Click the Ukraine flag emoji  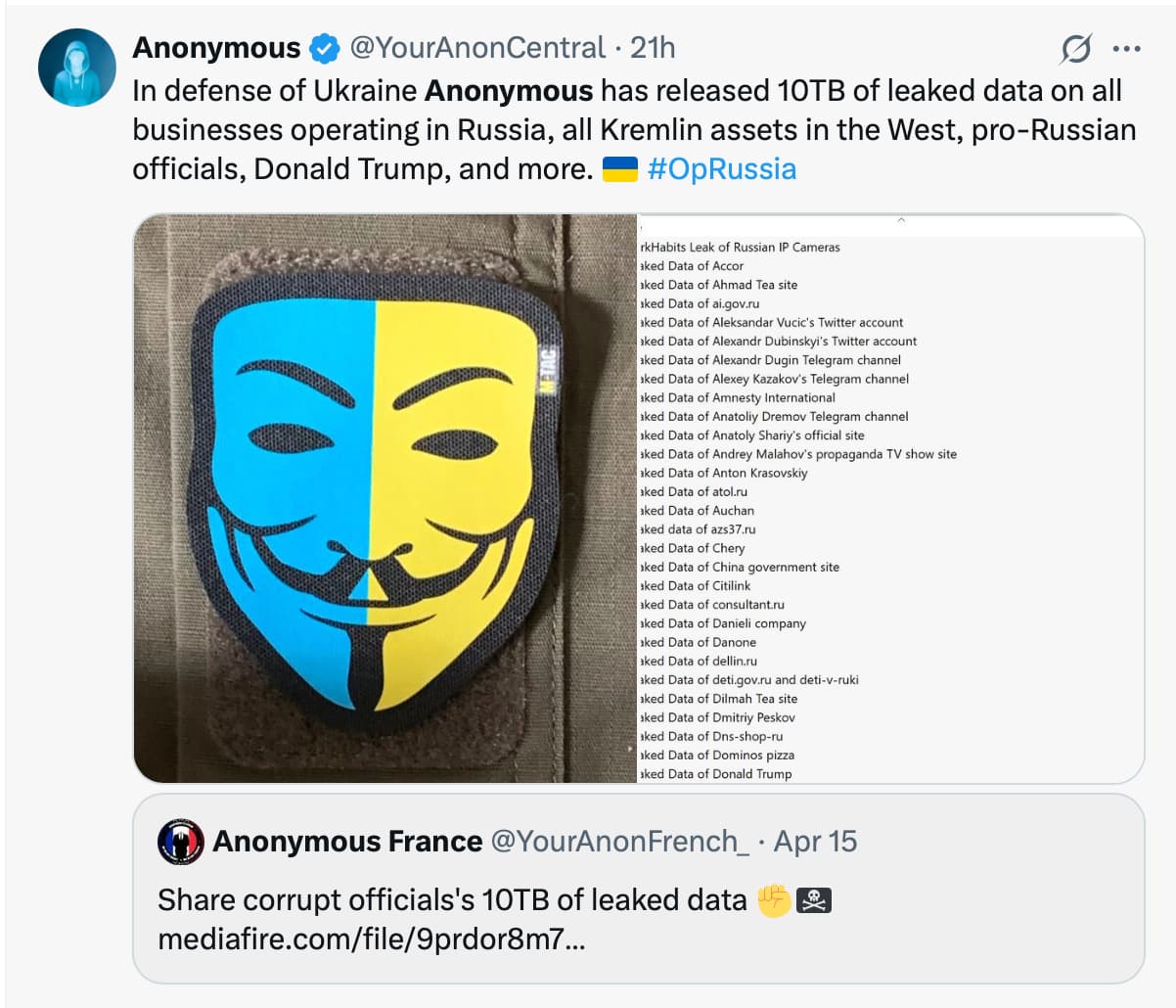click(x=619, y=169)
